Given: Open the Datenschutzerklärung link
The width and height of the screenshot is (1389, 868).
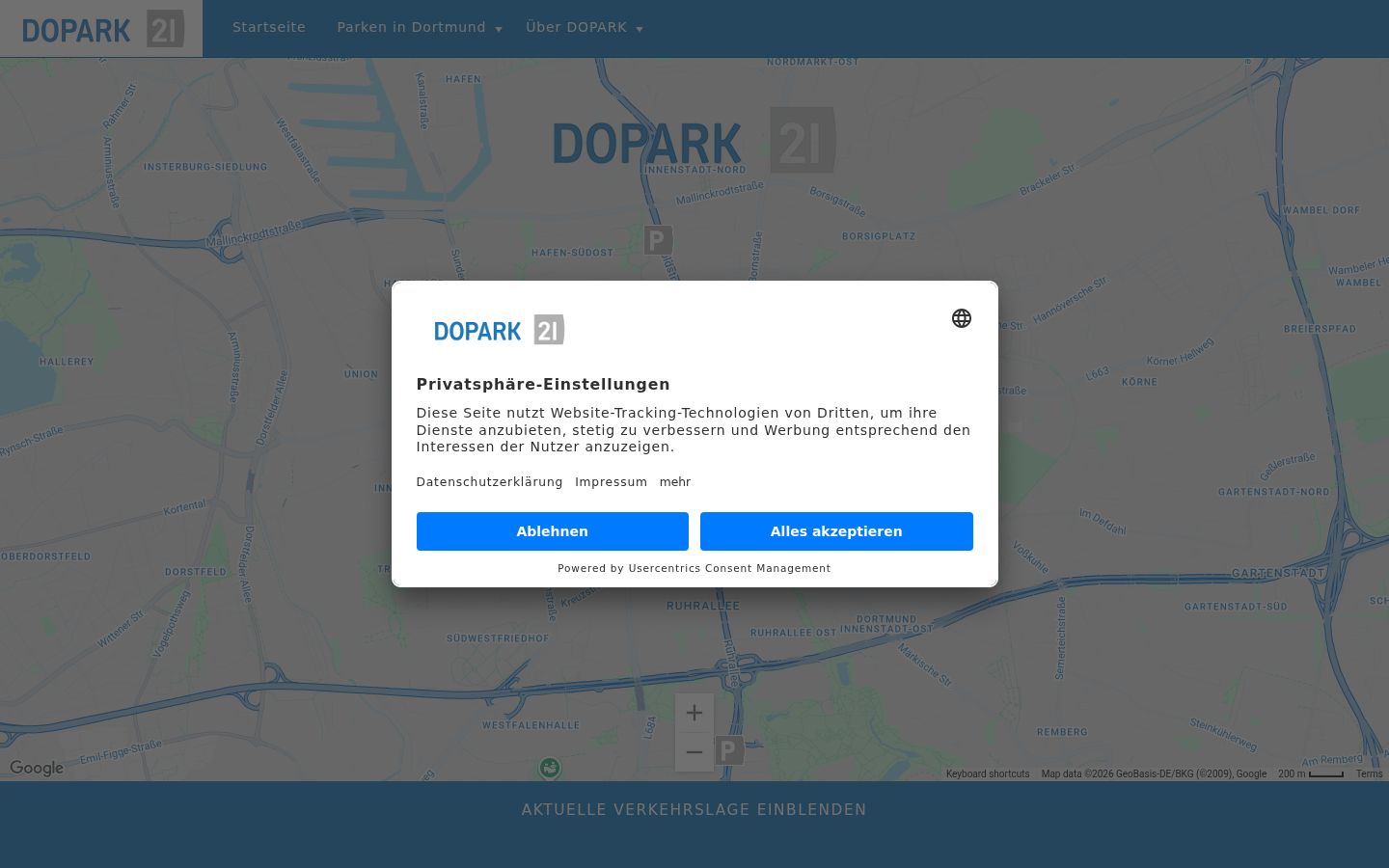Looking at the screenshot, I should [489, 482].
